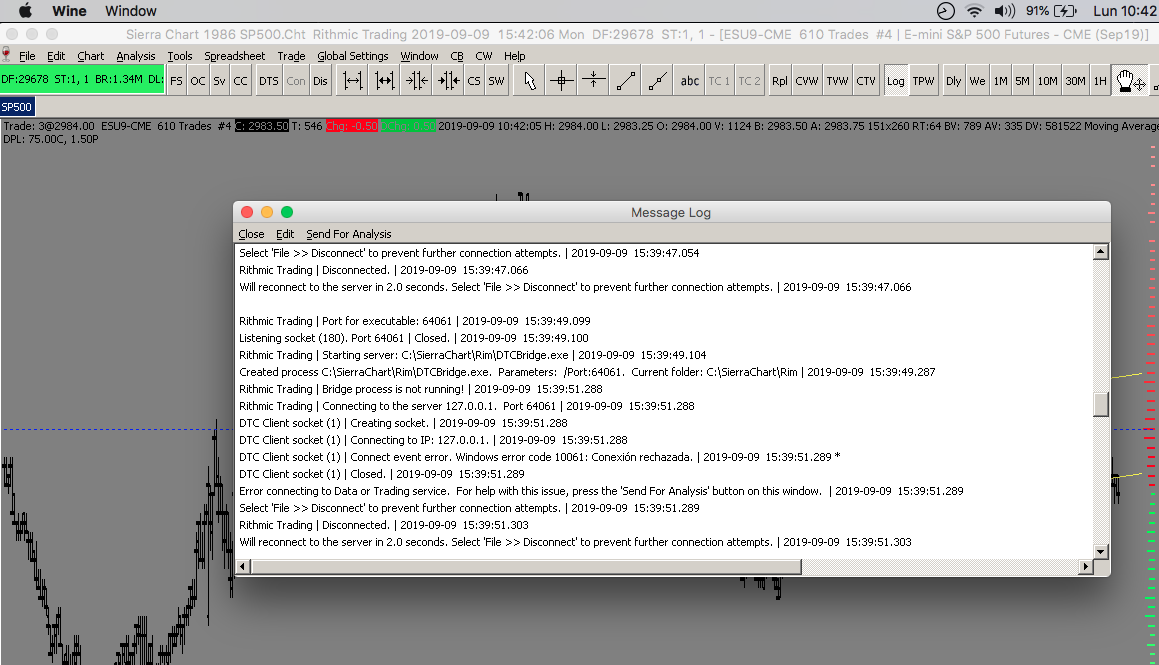This screenshot has height=665, width=1159.
Task: Click Message Log horizontal scrollbar thumb
Action: pyautogui.click(x=526, y=567)
